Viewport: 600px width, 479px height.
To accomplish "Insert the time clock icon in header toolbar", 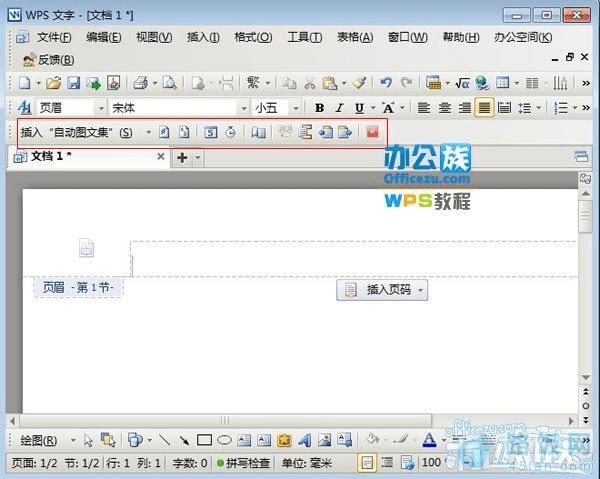I will 231,132.
